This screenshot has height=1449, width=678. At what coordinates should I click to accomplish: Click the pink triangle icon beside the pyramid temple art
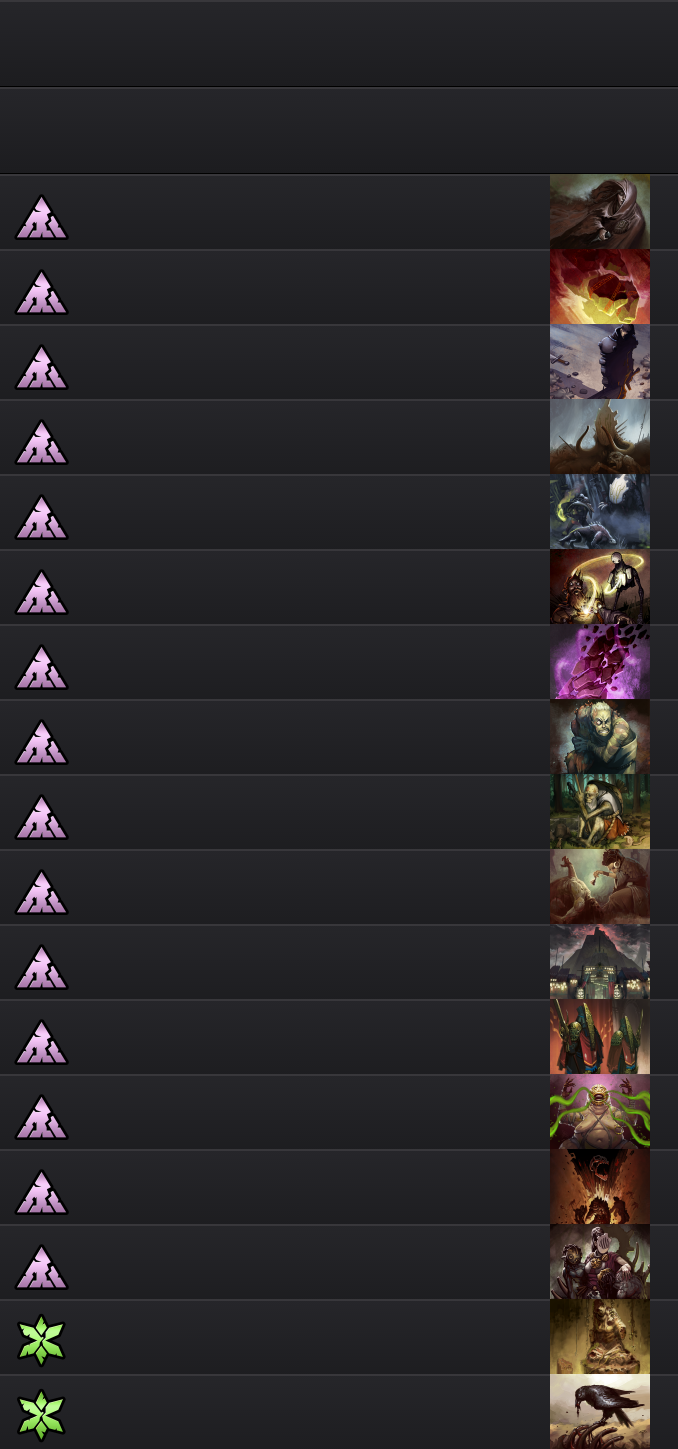[41, 967]
